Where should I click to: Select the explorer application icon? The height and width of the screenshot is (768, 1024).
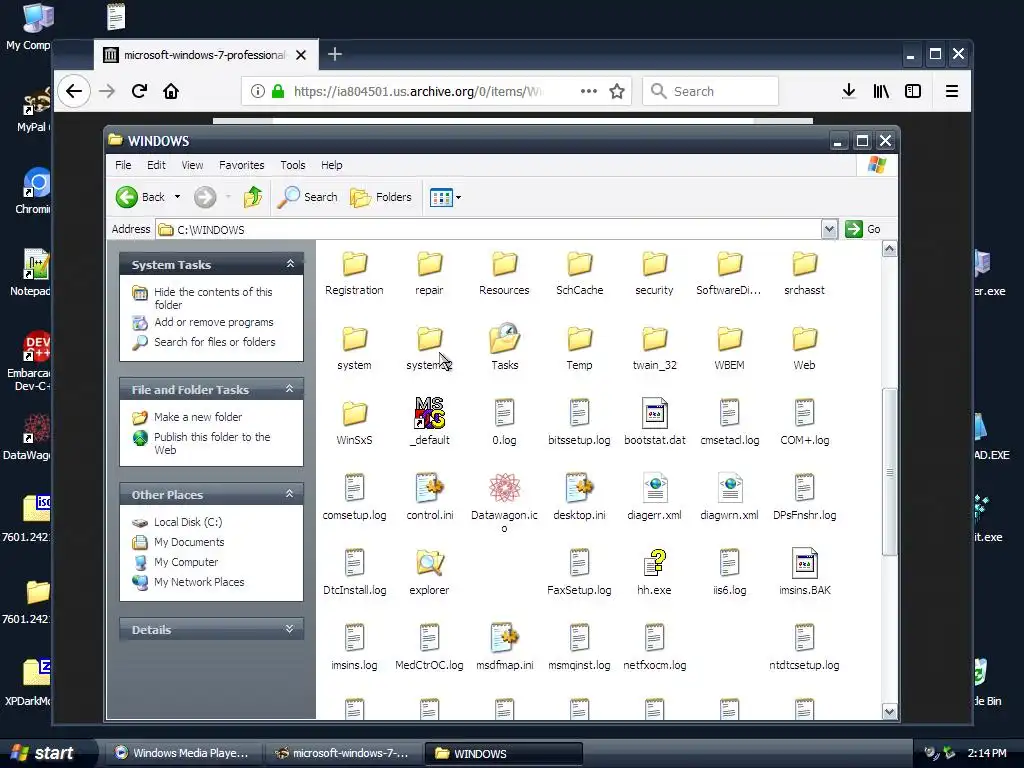click(x=429, y=572)
